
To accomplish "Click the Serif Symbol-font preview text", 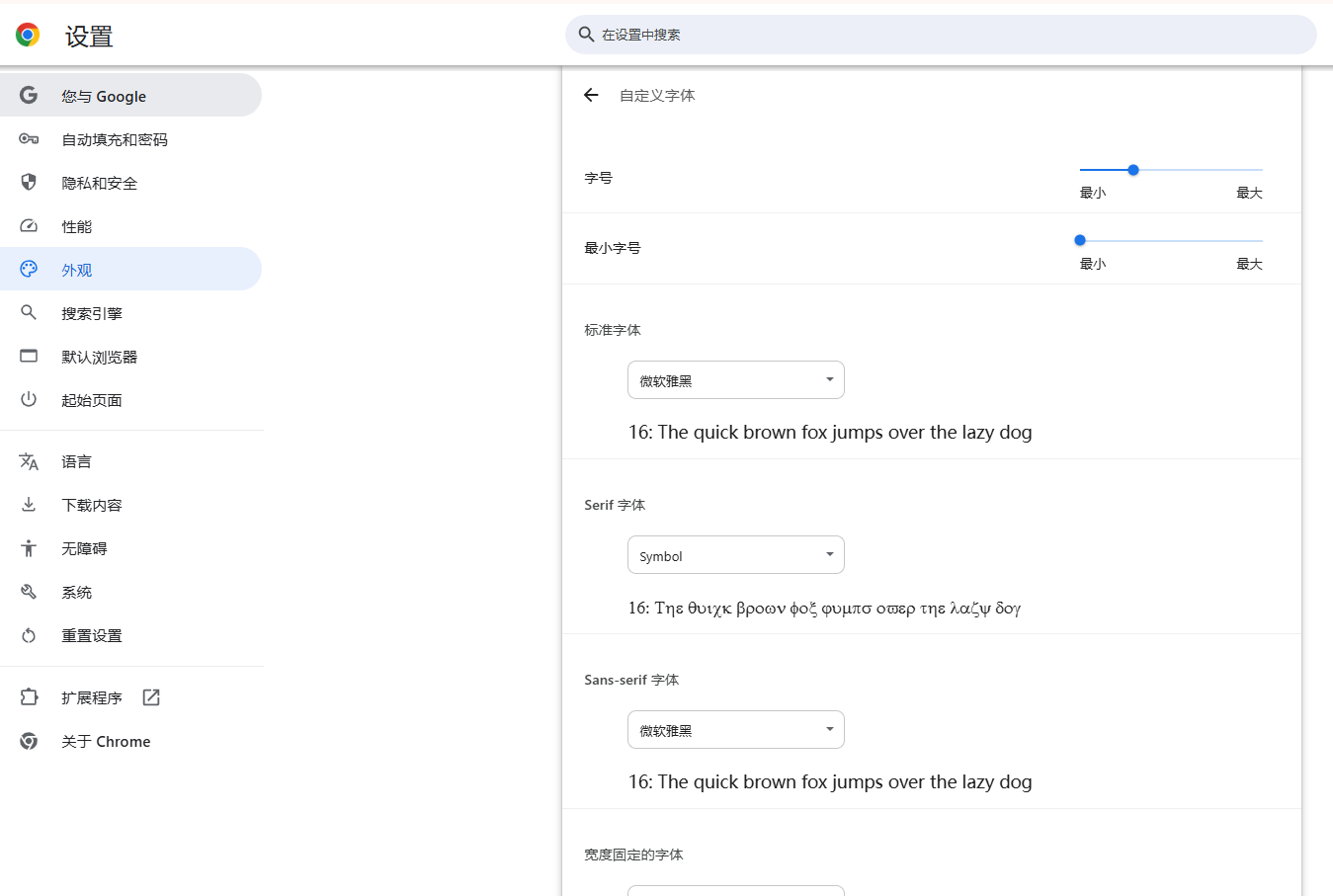I will (x=825, y=608).
